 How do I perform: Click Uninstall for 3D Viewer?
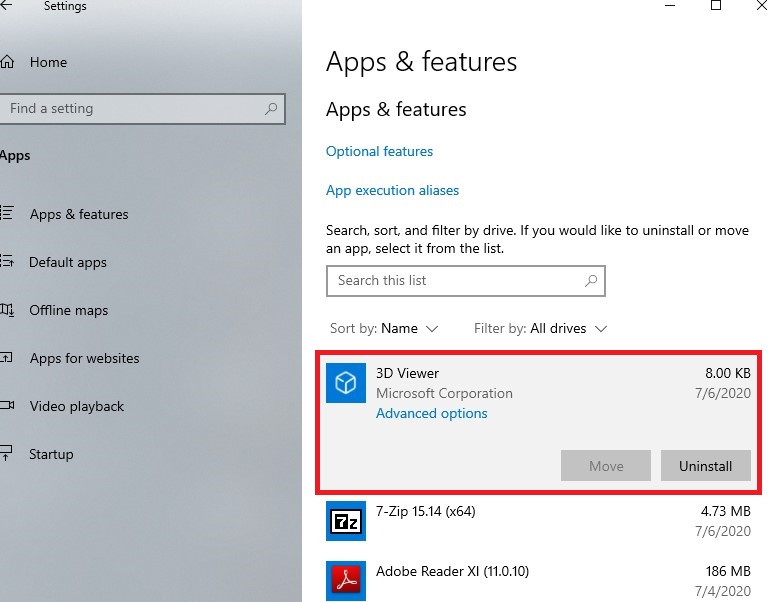(x=705, y=466)
